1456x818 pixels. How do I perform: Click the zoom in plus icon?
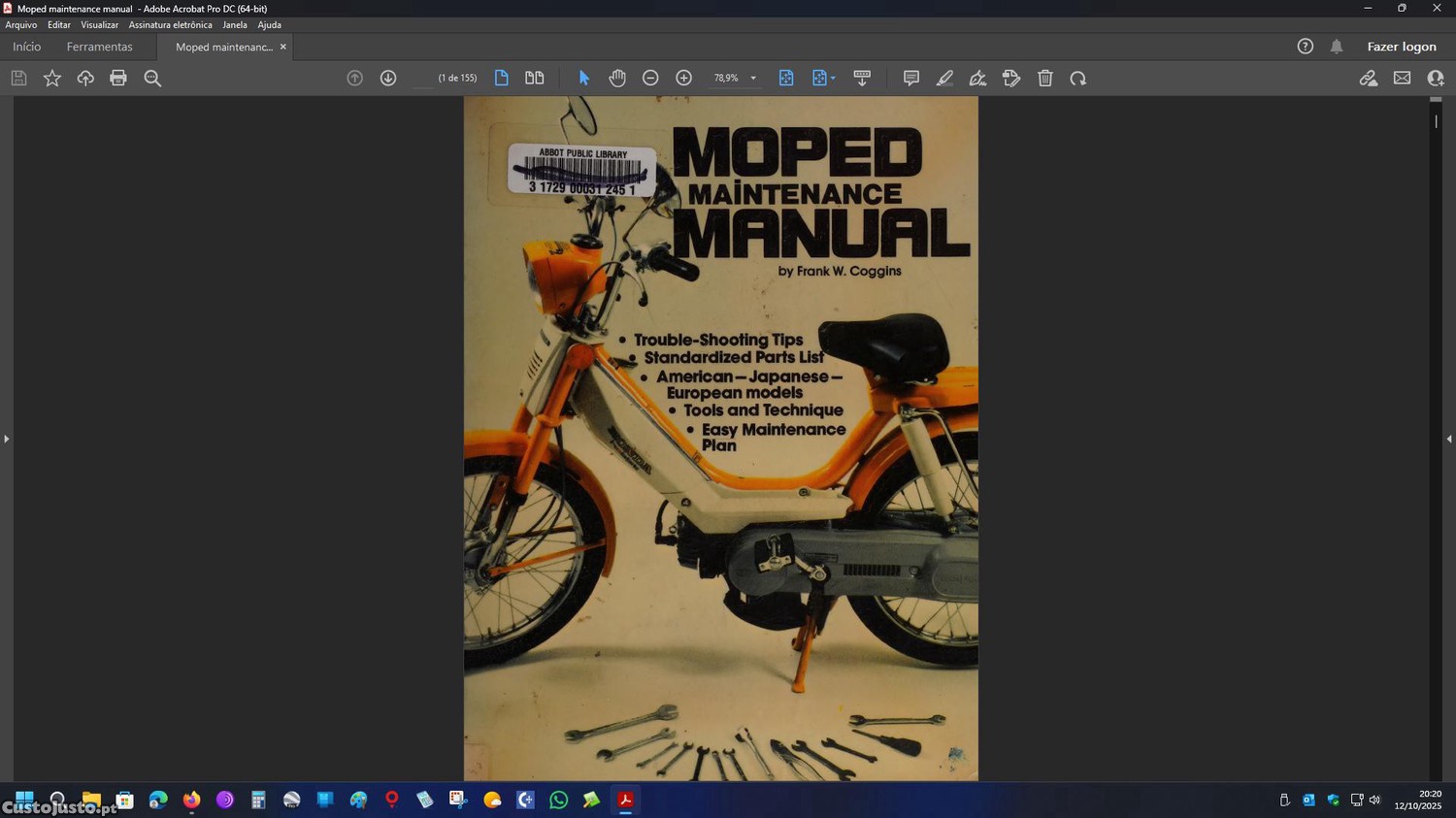coord(683,79)
